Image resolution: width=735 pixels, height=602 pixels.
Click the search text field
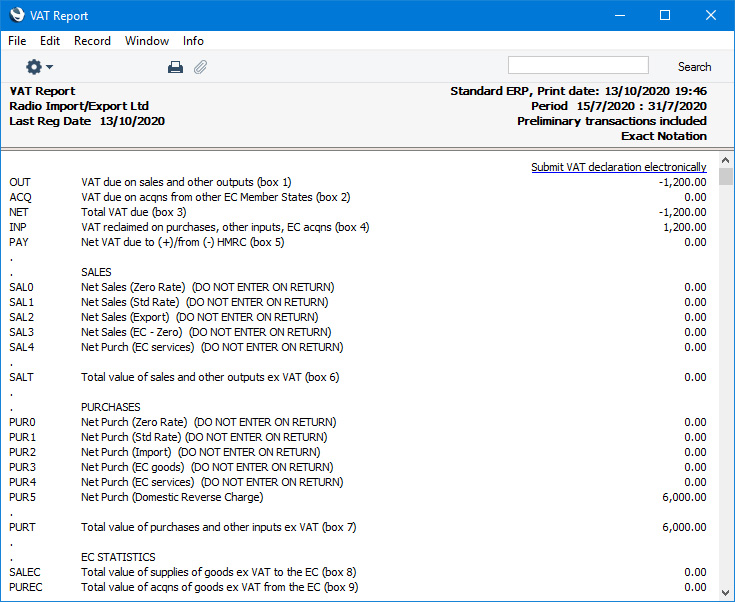coord(578,65)
